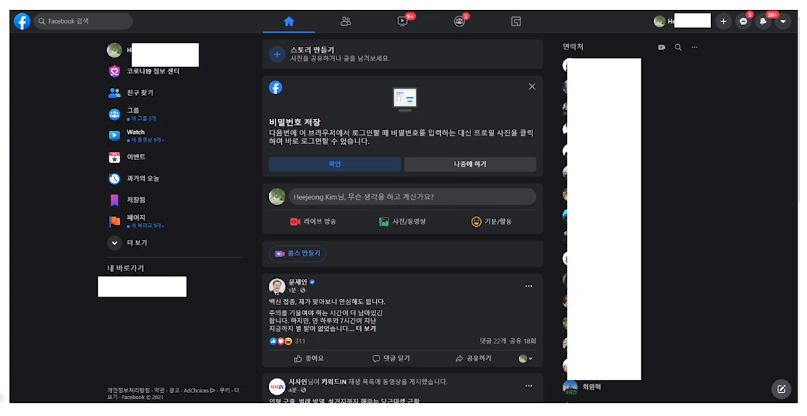This screenshot has width=807, height=416.
Task: Click the new message compose icon
Action: [x=781, y=389]
